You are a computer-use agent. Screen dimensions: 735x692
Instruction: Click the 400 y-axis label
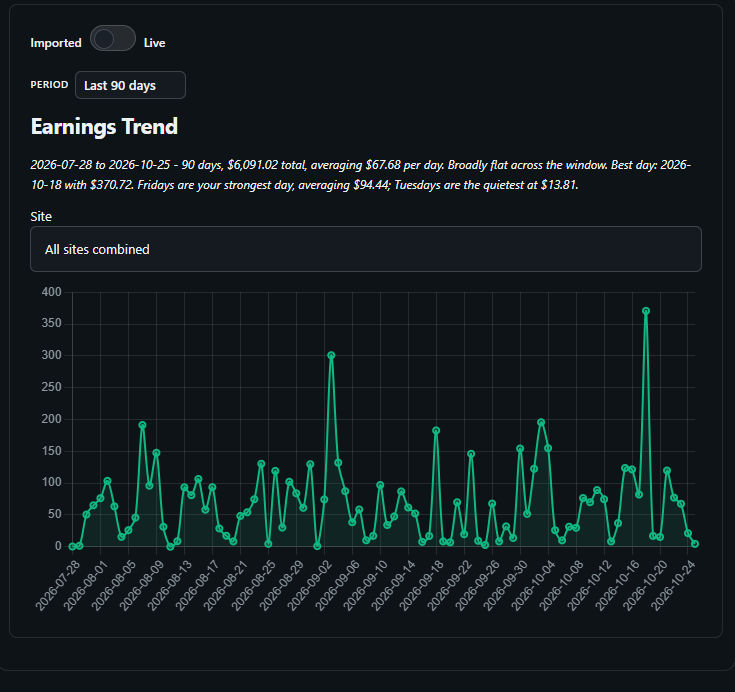pos(52,292)
